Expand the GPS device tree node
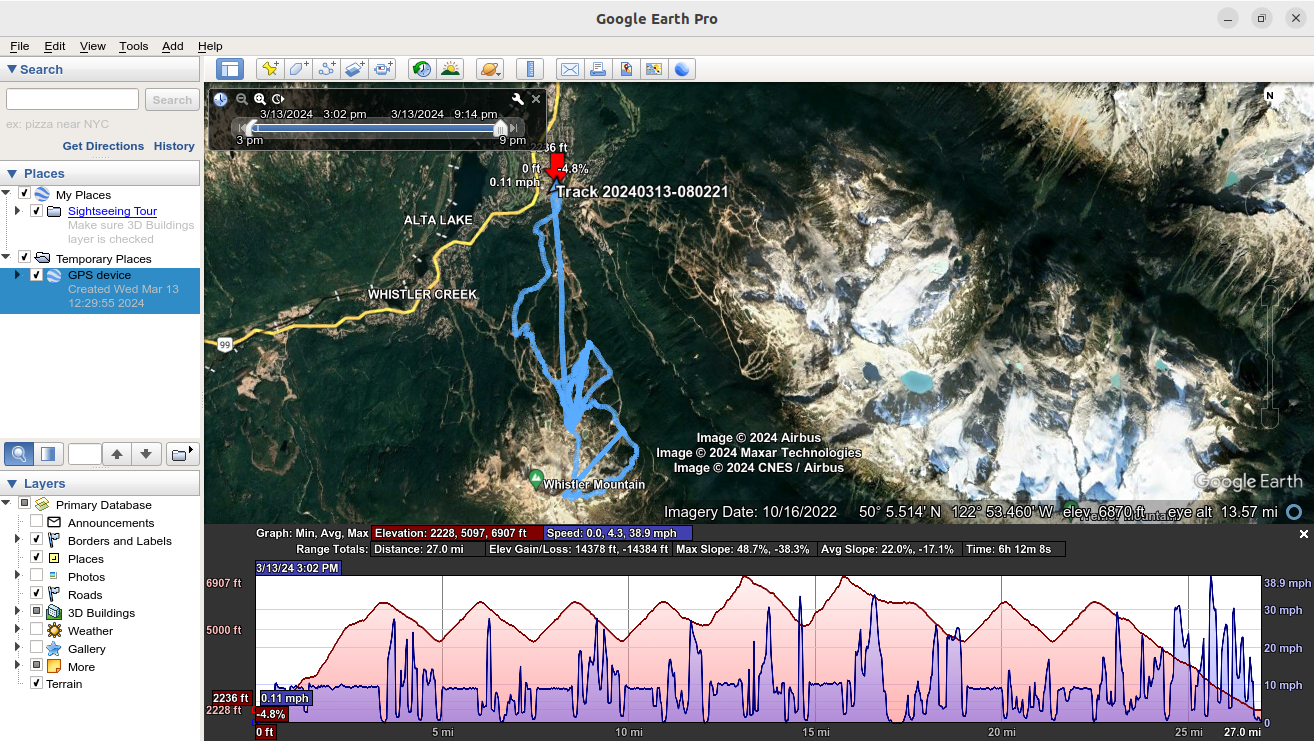Viewport: 1314px width, 741px height. (x=17, y=275)
